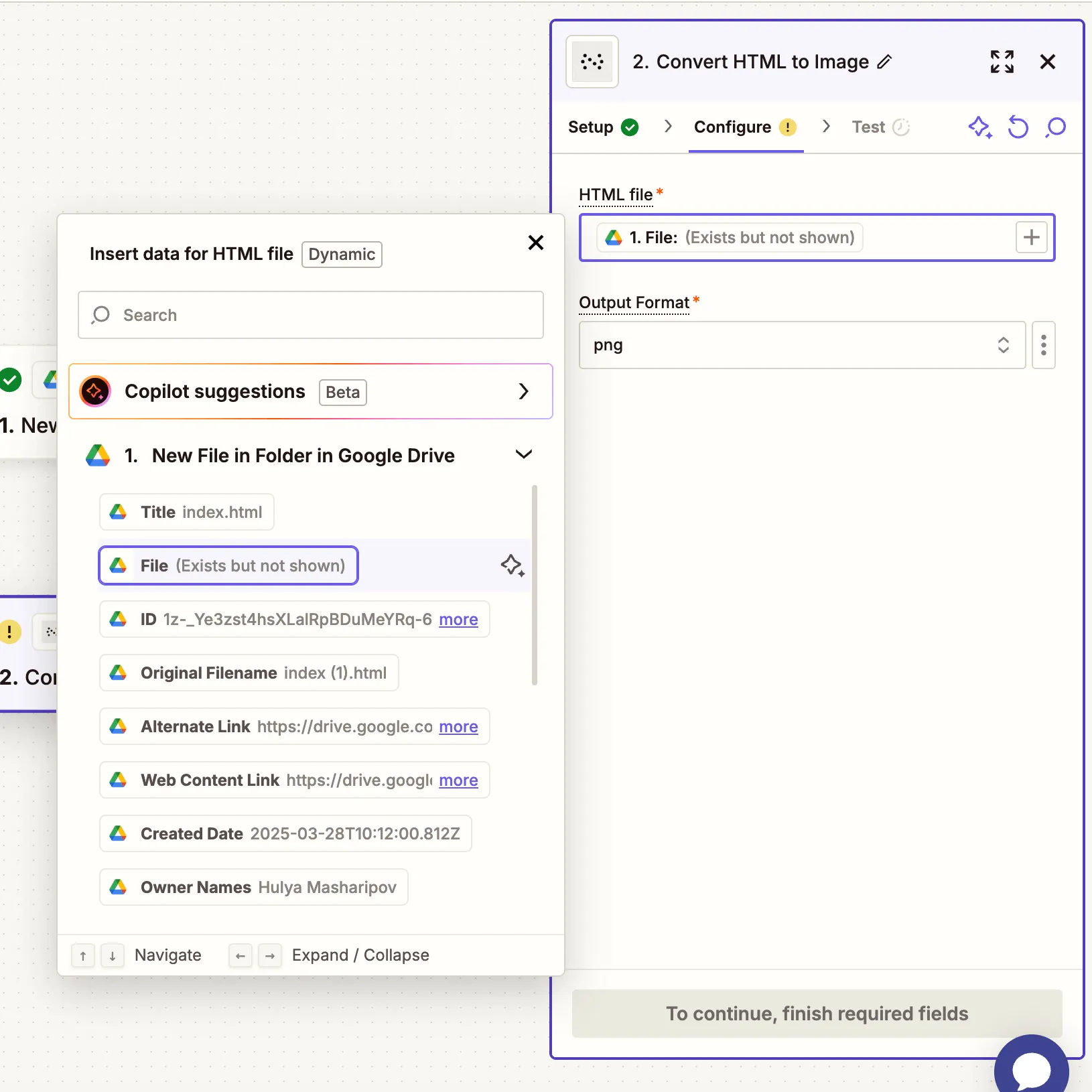The image size is (1092, 1092).
Task: Click the AI sparkle icon in tab bar
Action: (x=979, y=127)
